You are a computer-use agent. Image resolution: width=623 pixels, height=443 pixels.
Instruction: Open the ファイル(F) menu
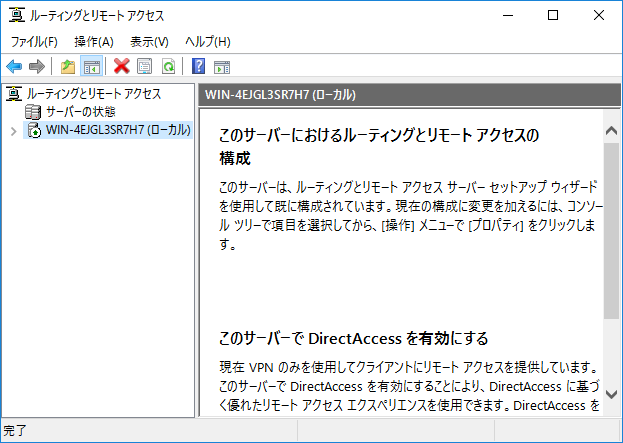click(x=34, y=42)
